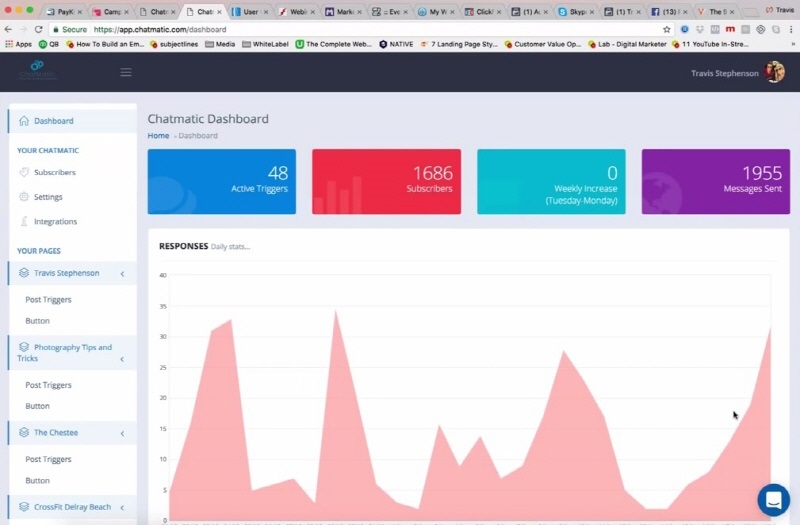The width and height of the screenshot is (800, 525).
Task: Select the Travis Stephenson page
Action: point(72,273)
